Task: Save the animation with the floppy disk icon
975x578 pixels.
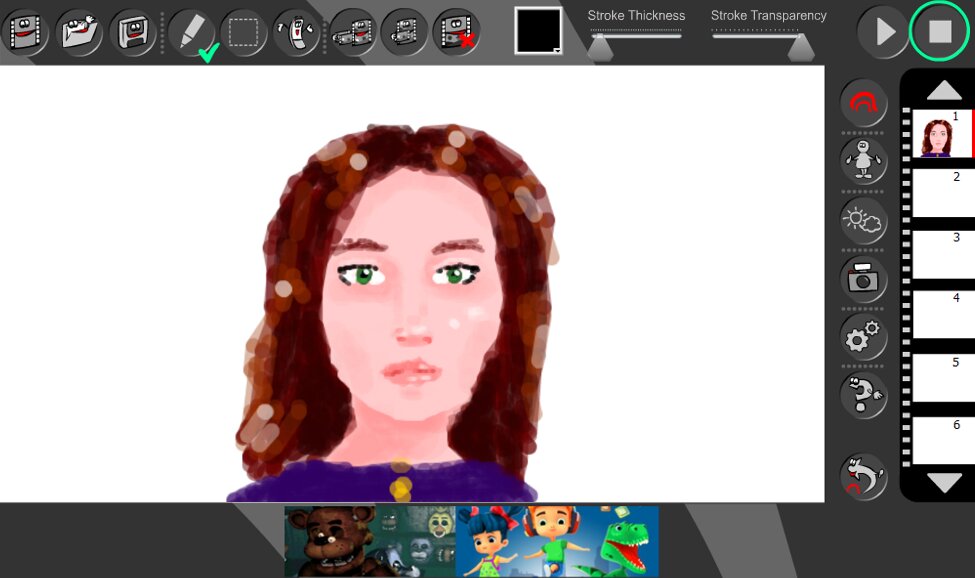Action: [132, 32]
